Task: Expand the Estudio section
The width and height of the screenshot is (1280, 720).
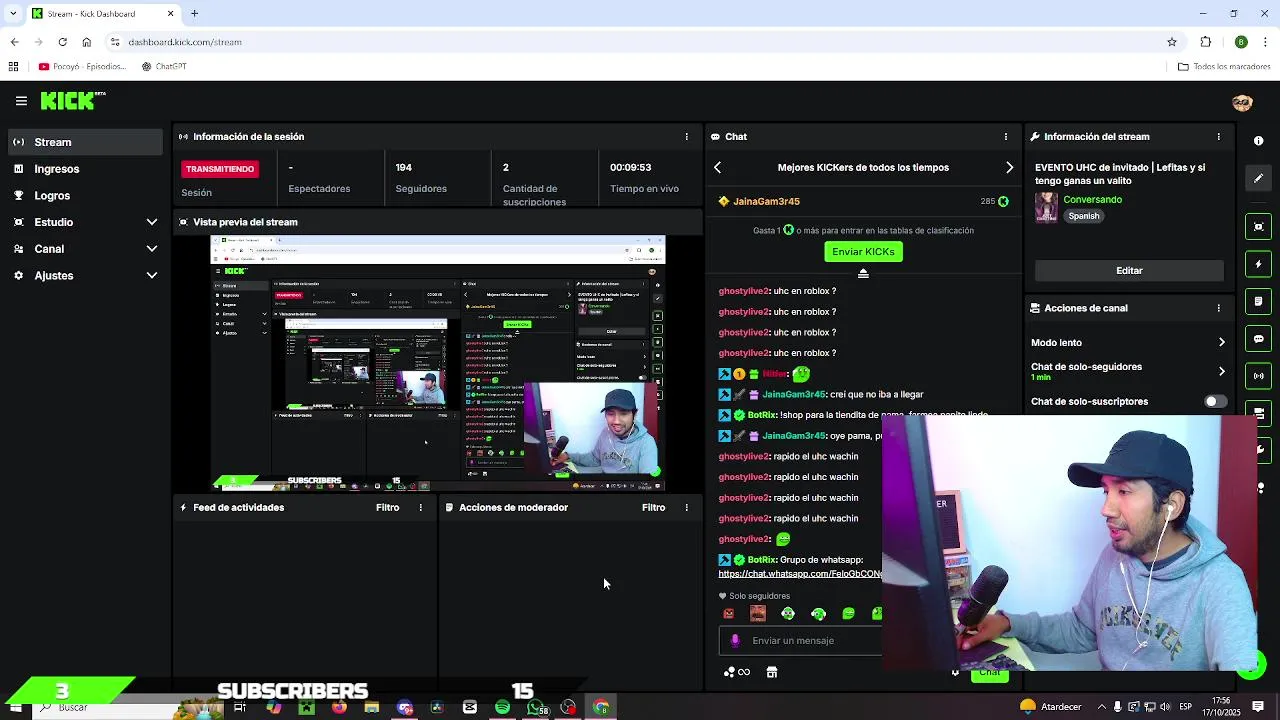Action: point(84,222)
